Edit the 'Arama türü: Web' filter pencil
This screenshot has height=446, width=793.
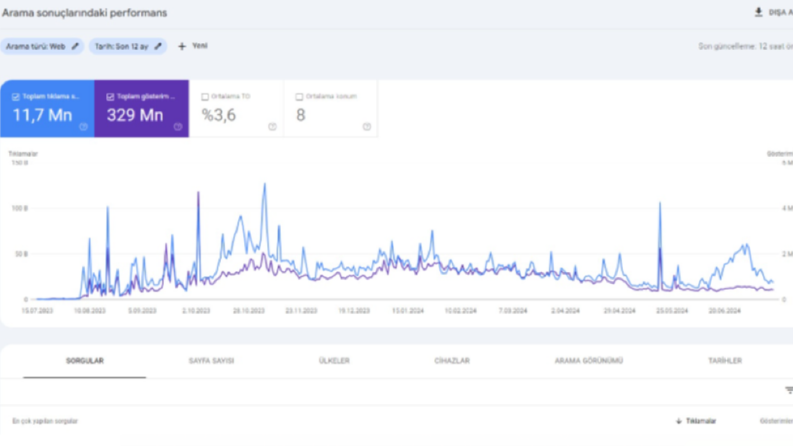[x=75, y=46]
